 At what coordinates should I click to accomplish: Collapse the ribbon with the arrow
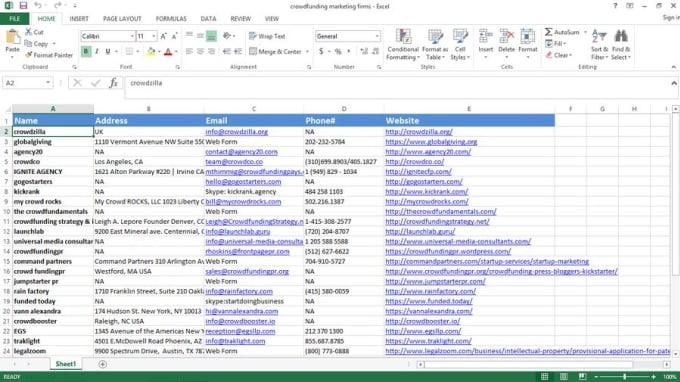click(673, 67)
